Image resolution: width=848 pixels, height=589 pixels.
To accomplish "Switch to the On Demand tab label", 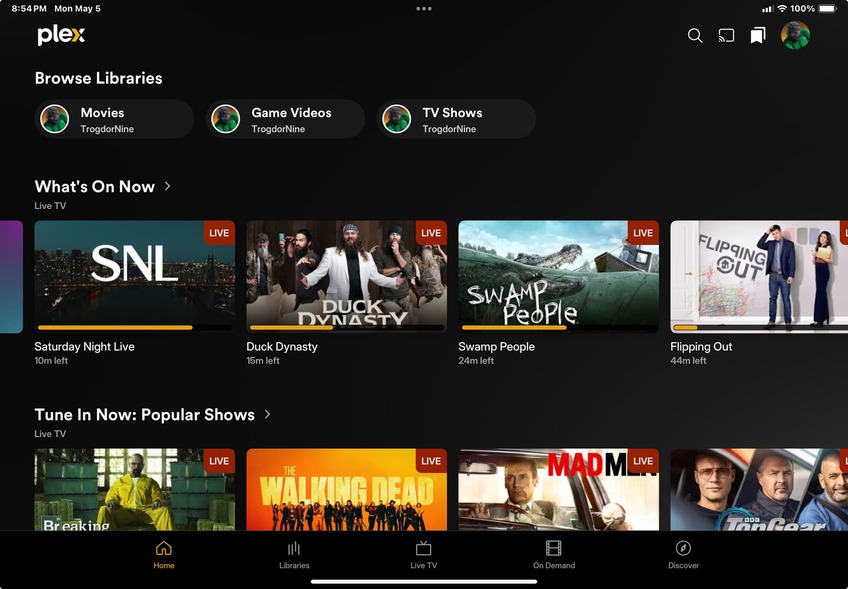I will (554, 565).
